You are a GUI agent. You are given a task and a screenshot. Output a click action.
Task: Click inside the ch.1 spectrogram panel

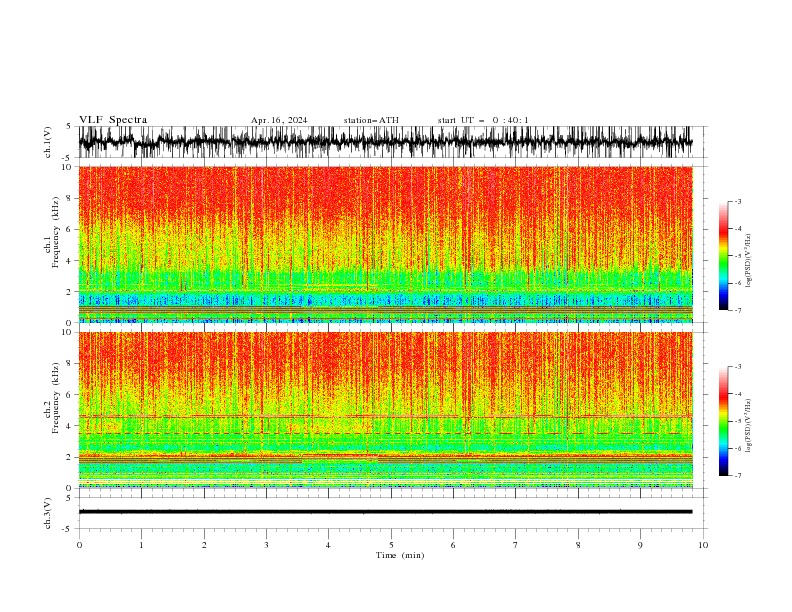(x=385, y=244)
